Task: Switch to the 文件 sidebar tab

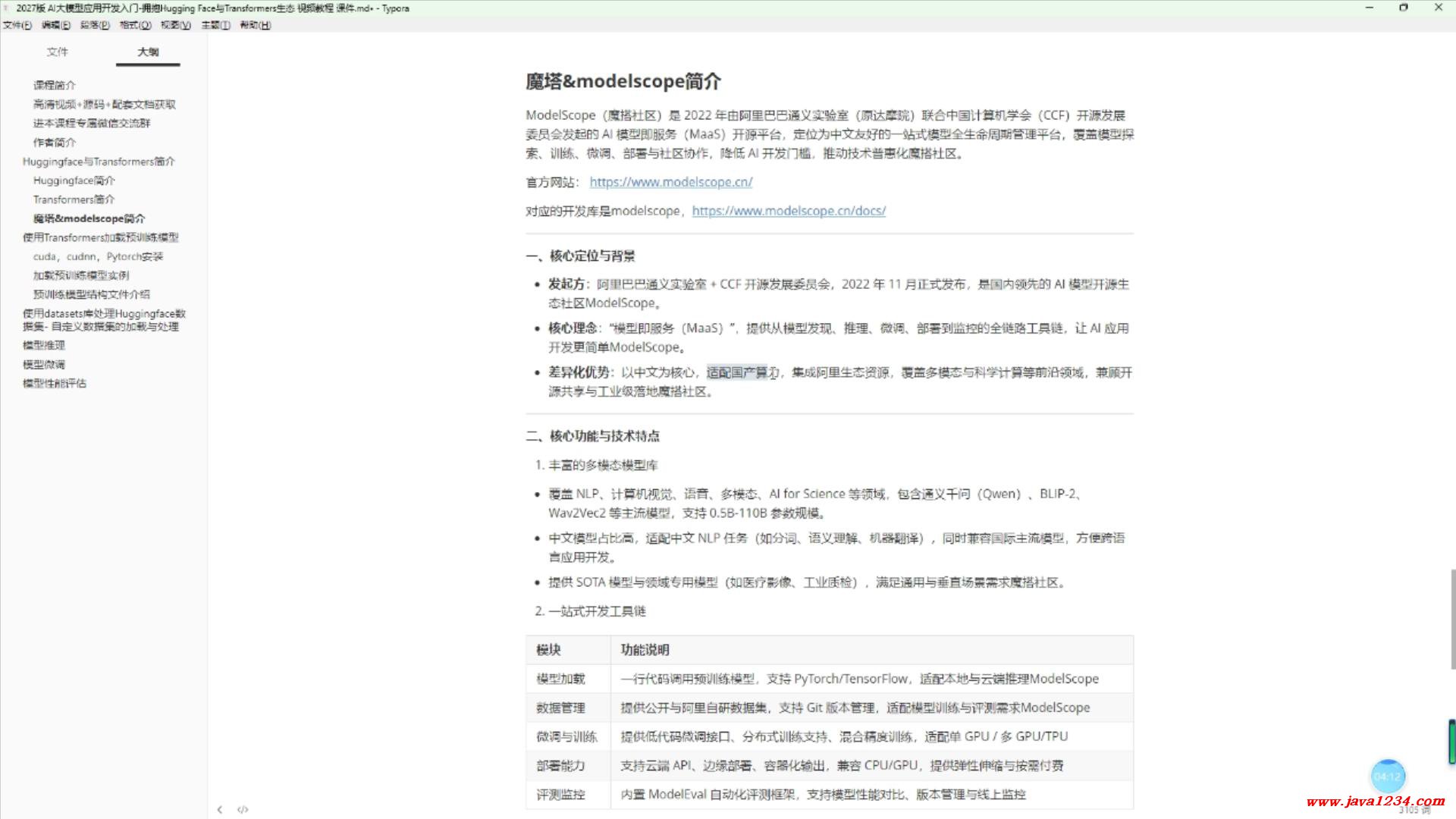Action: [57, 52]
